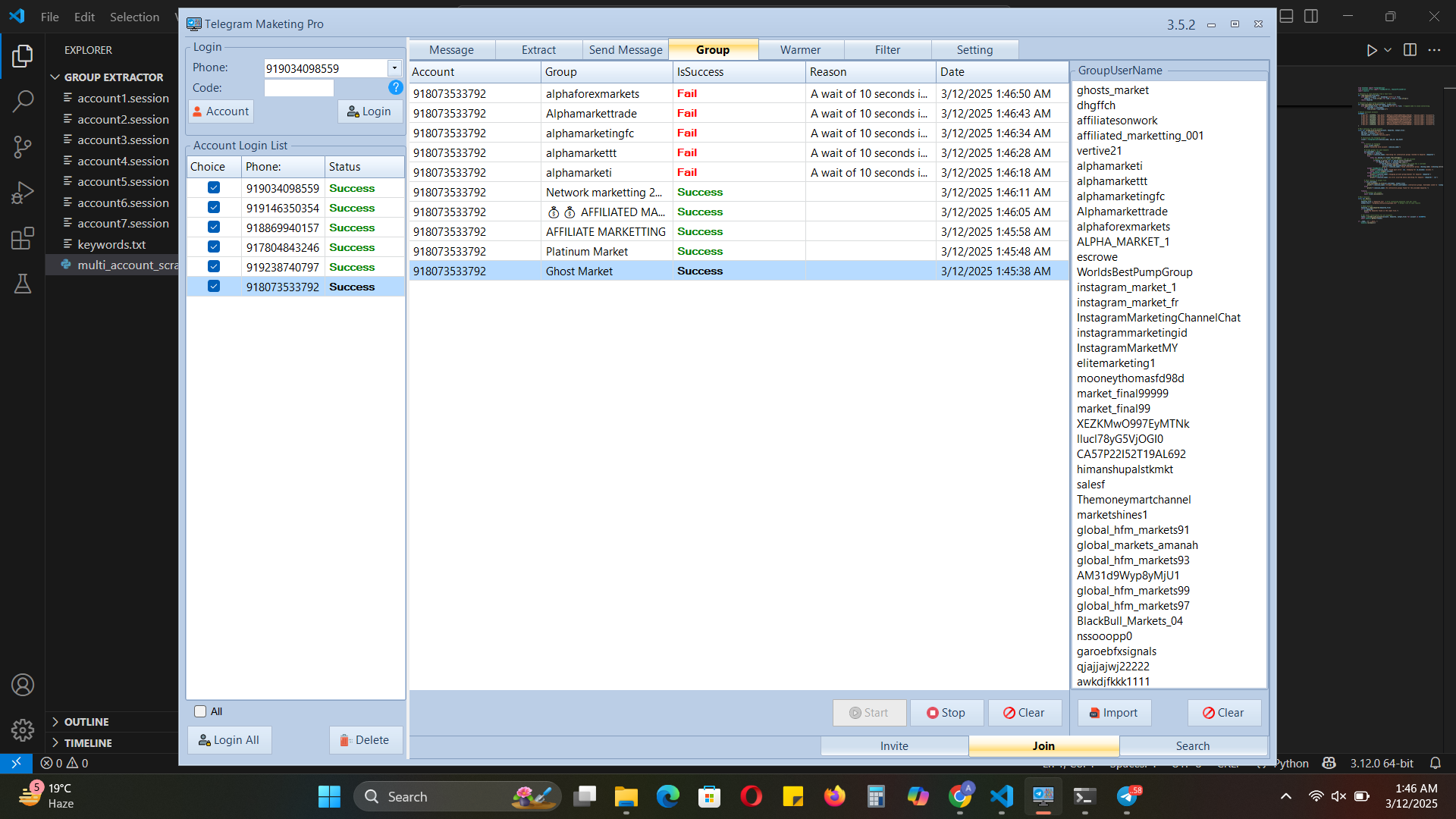Open the Calculator taskbar icon
Viewport: 1456px width, 819px height.
tap(876, 796)
